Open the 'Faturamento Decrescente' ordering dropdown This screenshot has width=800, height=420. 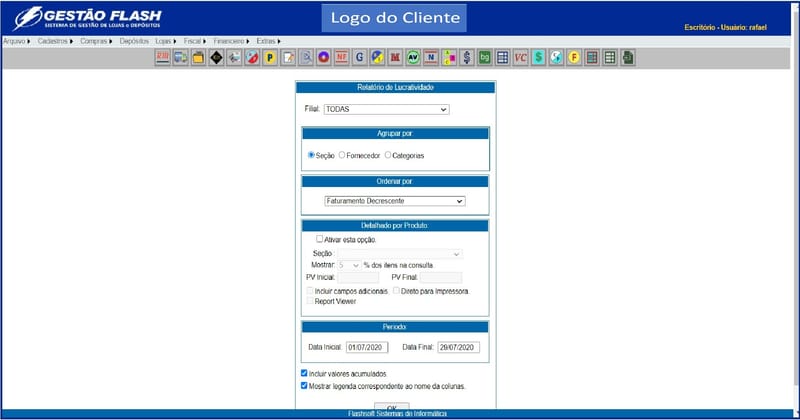tap(395, 201)
